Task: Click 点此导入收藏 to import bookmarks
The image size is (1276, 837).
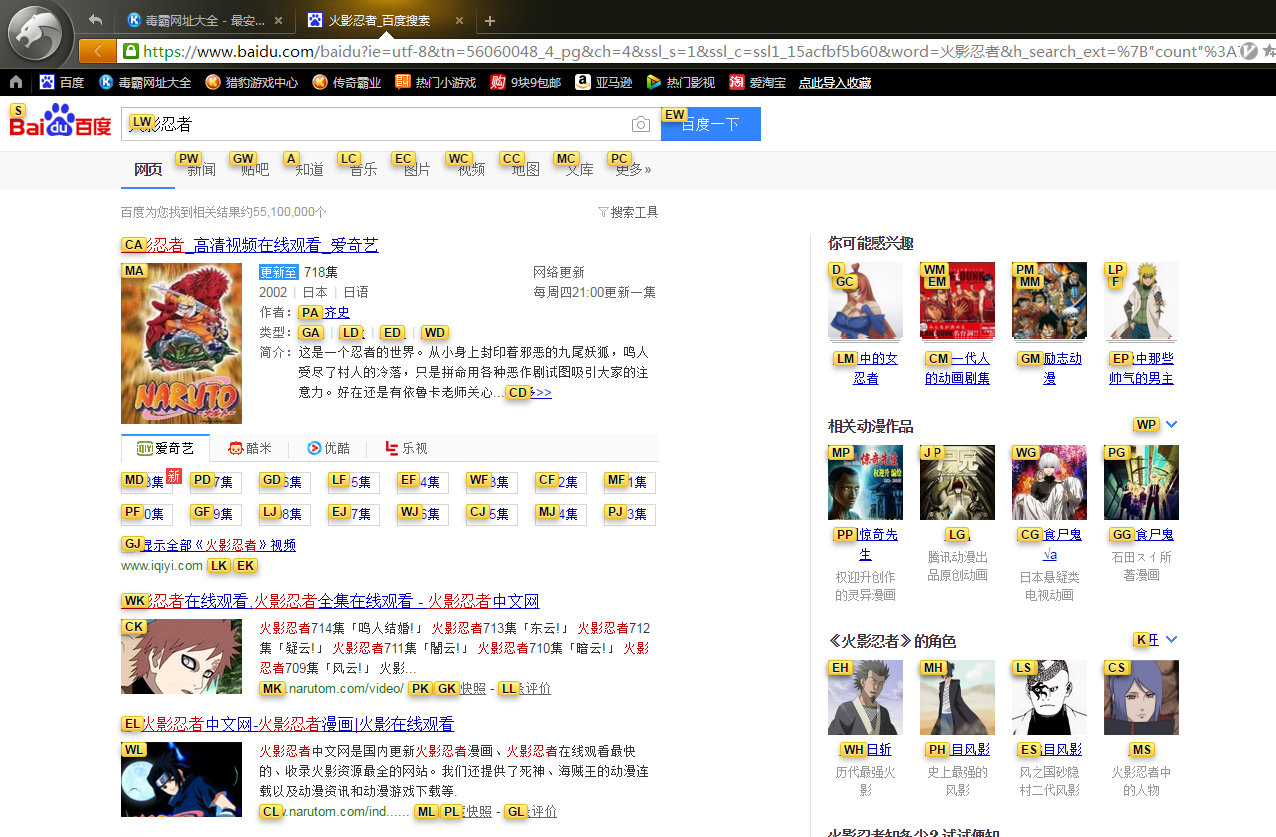Action: (x=835, y=83)
